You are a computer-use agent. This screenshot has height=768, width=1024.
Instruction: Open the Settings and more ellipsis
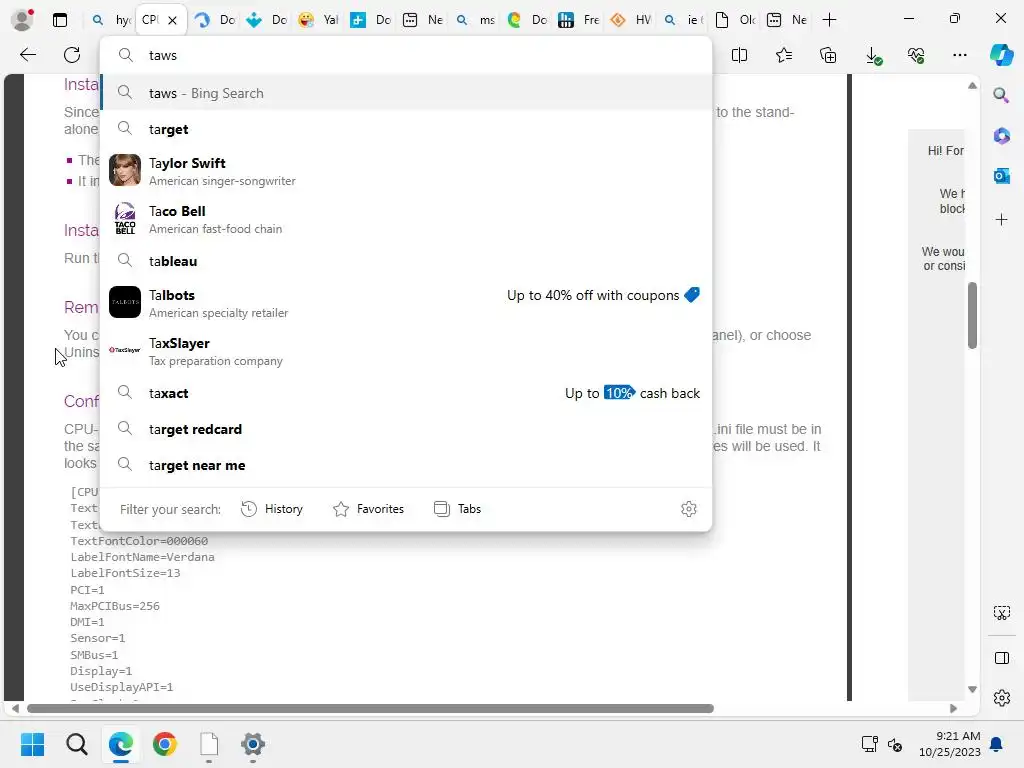pyautogui.click(x=959, y=56)
